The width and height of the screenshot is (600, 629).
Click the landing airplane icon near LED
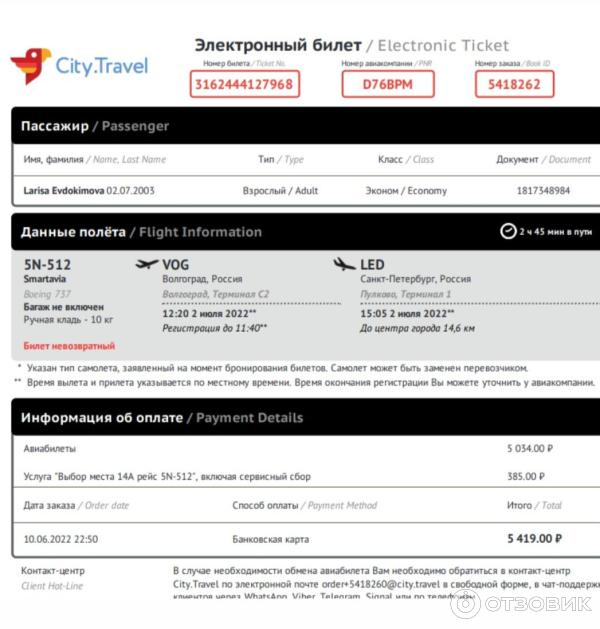click(344, 264)
